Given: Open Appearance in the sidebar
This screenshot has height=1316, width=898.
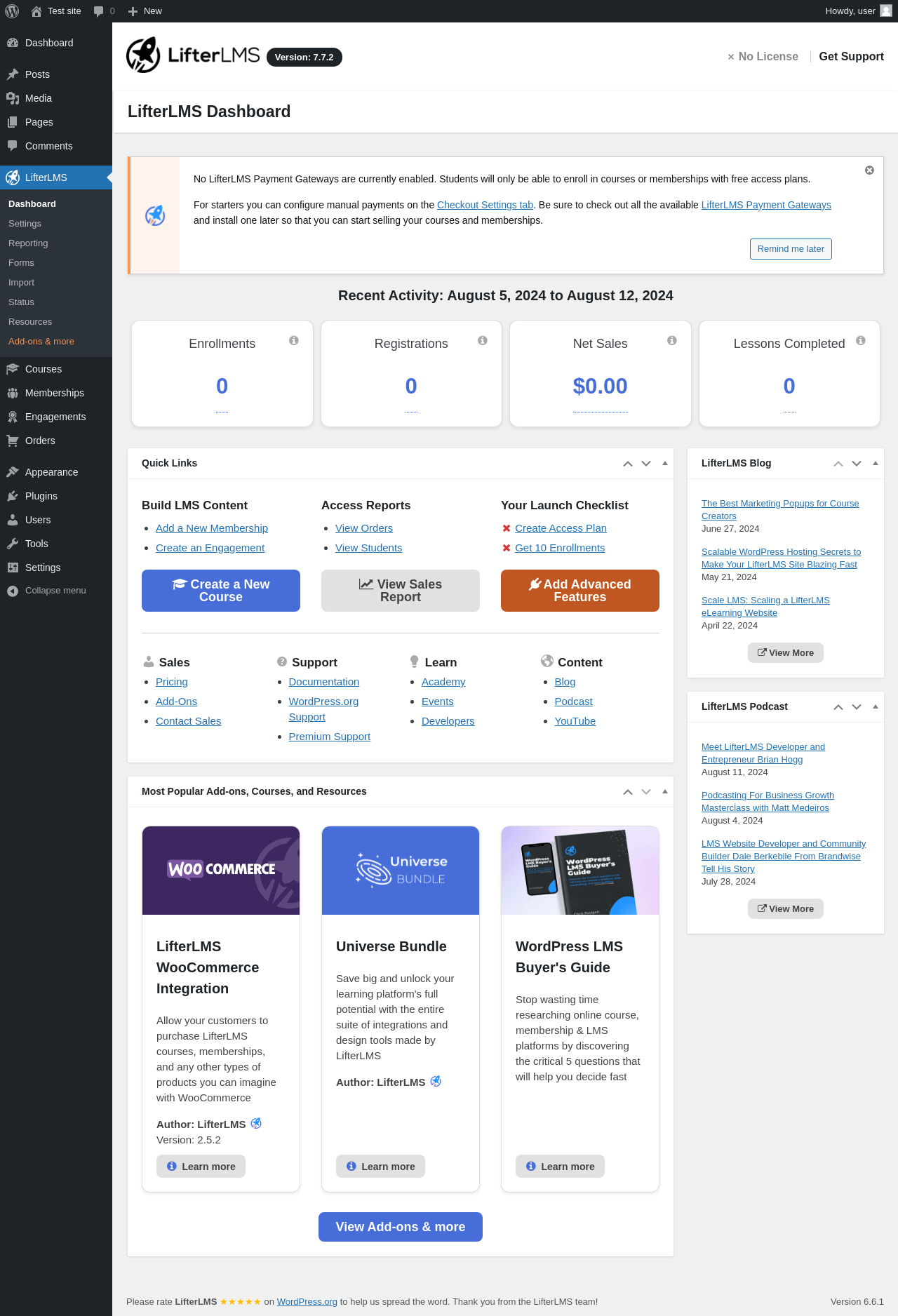Looking at the screenshot, I should [56, 472].
